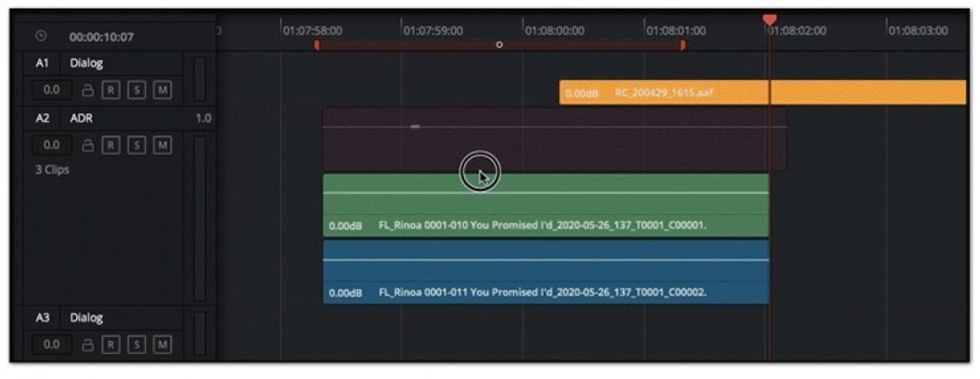Solo the A1 Dialog track

pos(136,90)
